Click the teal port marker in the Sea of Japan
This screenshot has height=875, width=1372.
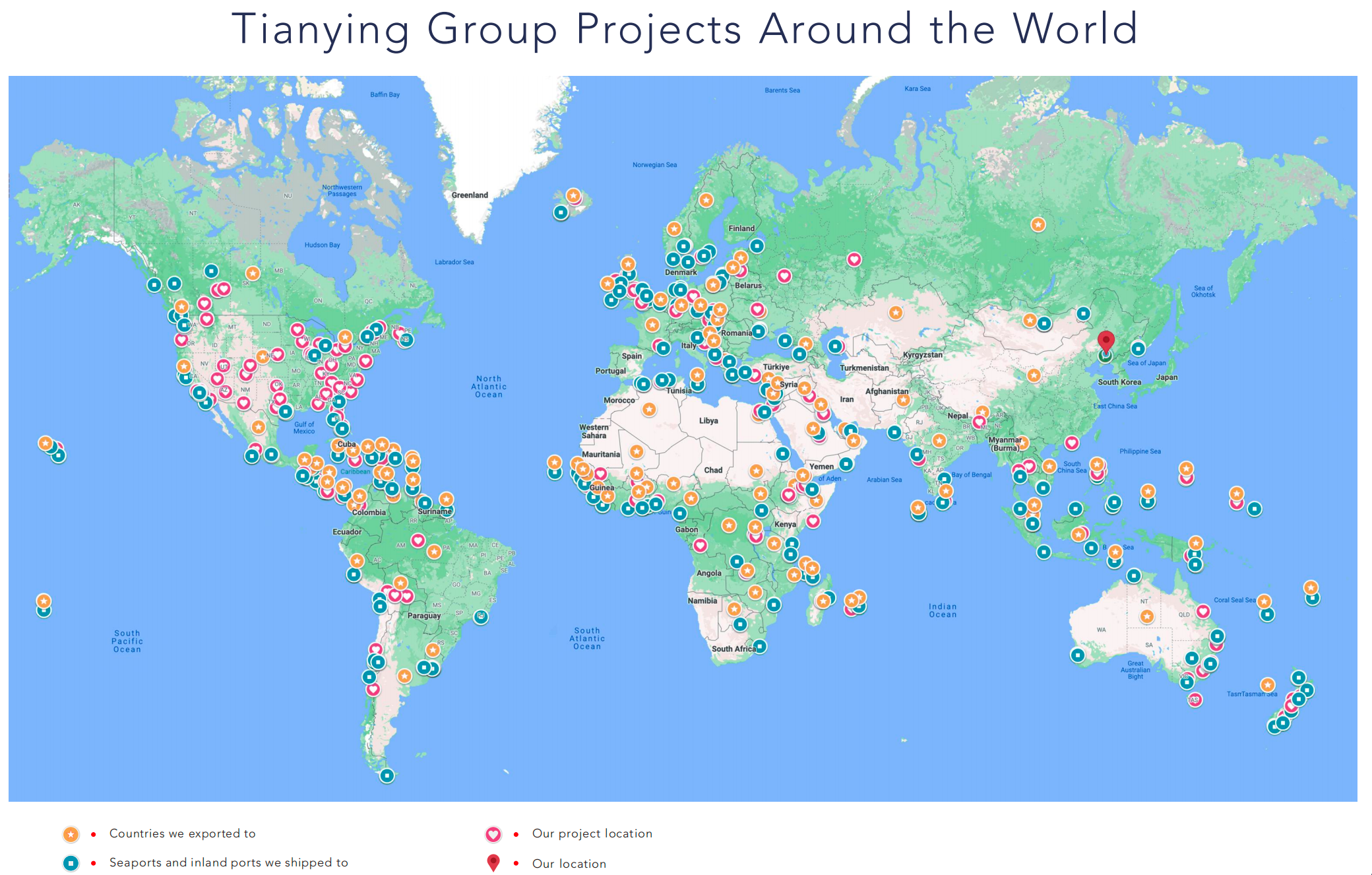[x=1138, y=348]
